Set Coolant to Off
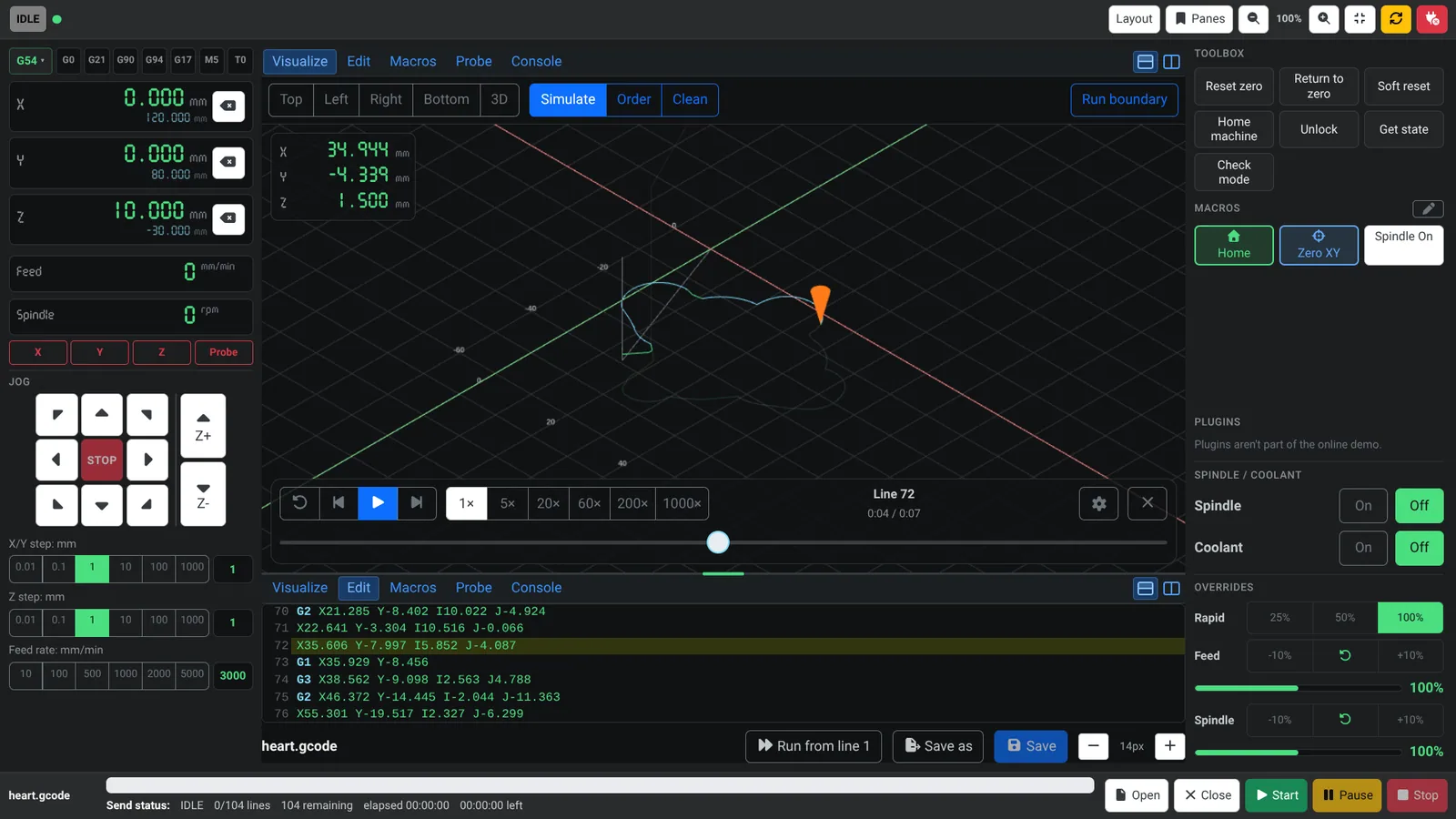 (x=1420, y=548)
